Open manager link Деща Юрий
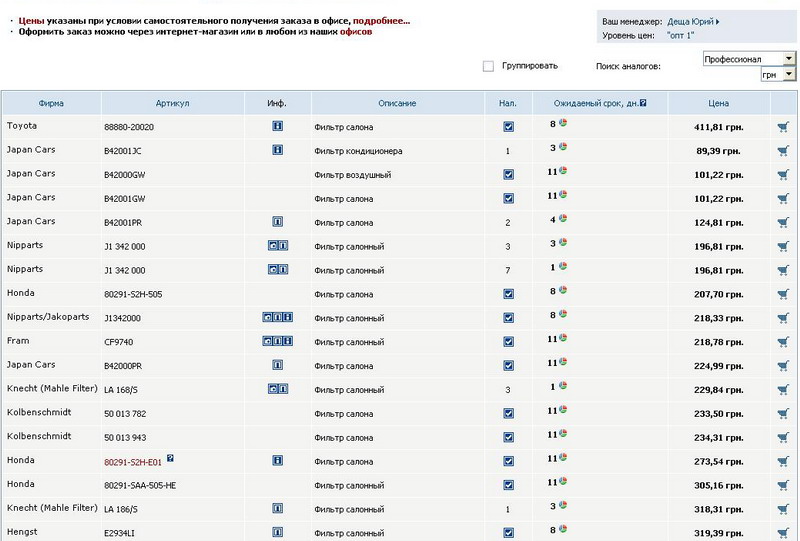Screen dimensions: 800x541 pos(690,22)
